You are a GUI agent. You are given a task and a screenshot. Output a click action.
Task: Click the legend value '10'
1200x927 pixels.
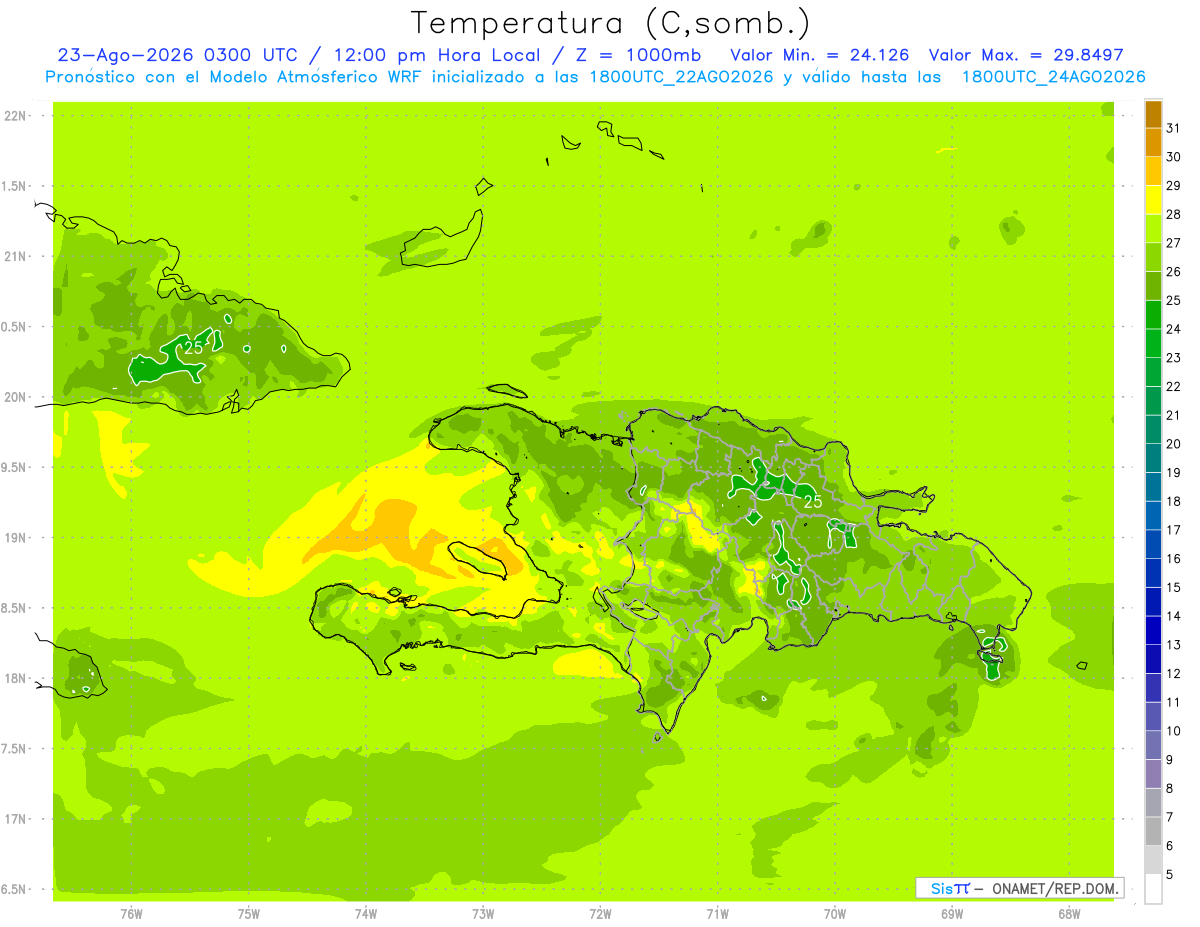click(1173, 731)
